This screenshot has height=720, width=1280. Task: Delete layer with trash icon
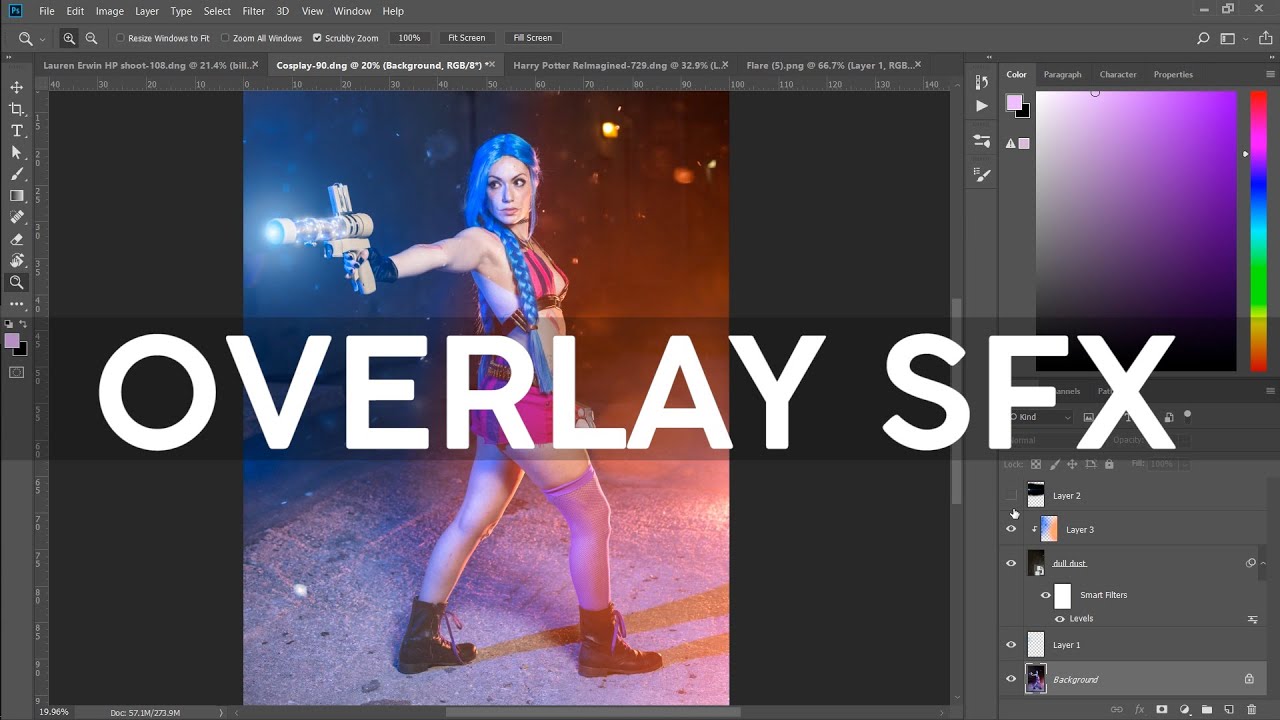pos(1252,709)
